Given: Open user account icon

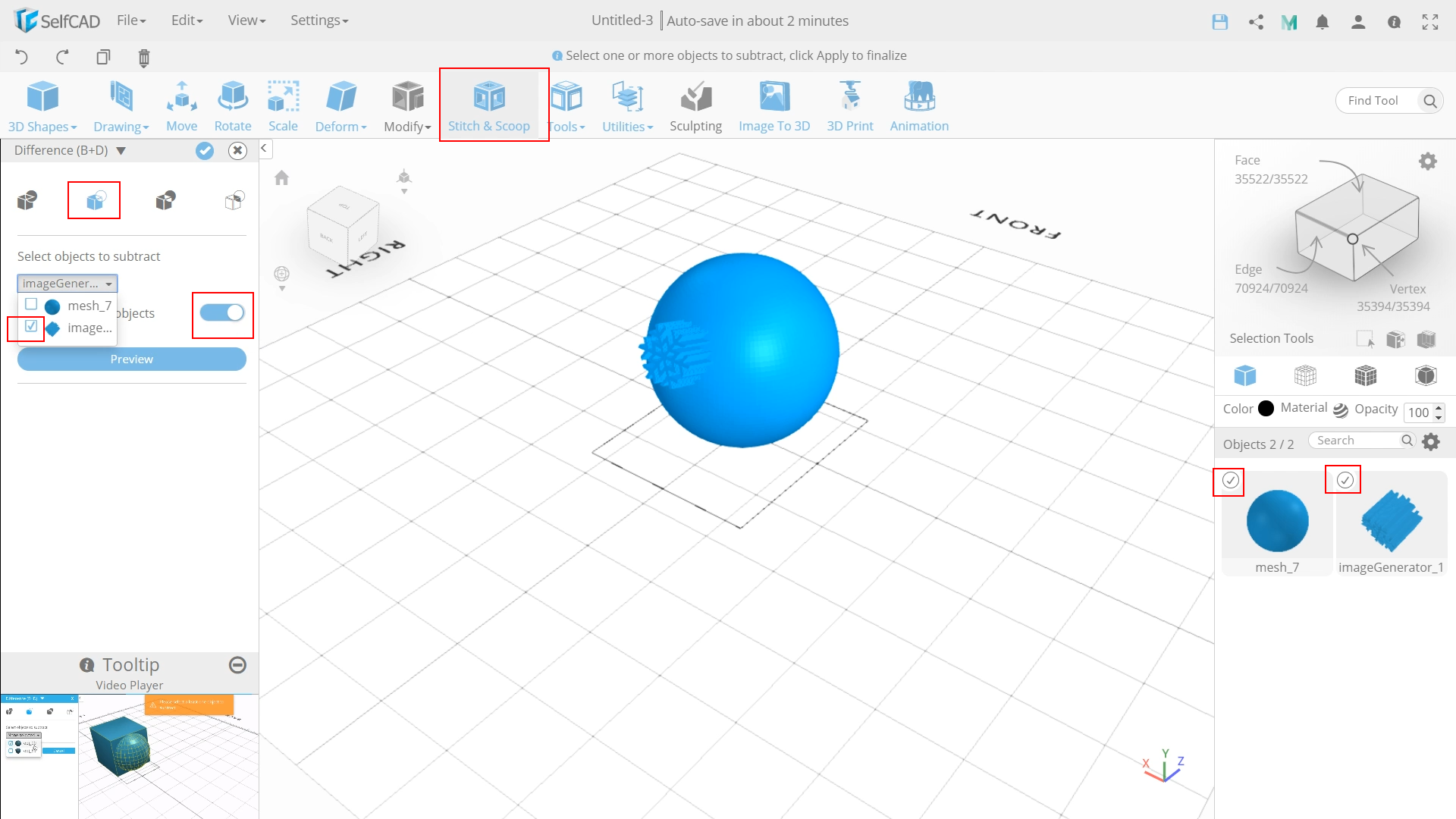Looking at the screenshot, I should click(1358, 22).
